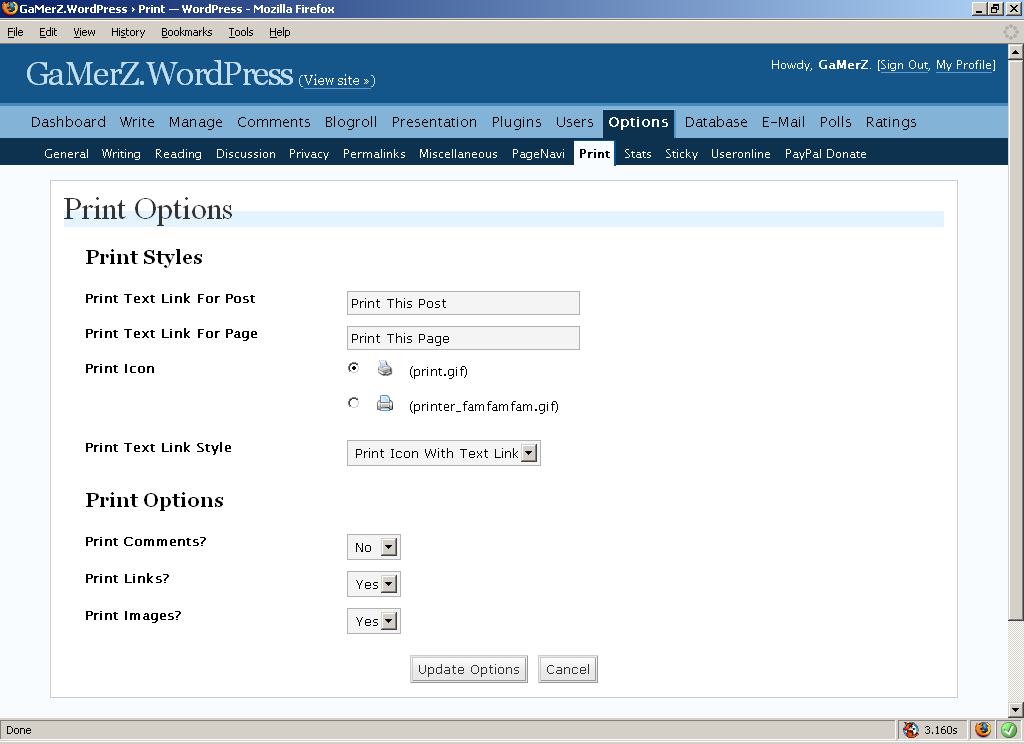Click the print.gif printer icon
The height and width of the screenshot is (744, 1024).
(385, 369)
